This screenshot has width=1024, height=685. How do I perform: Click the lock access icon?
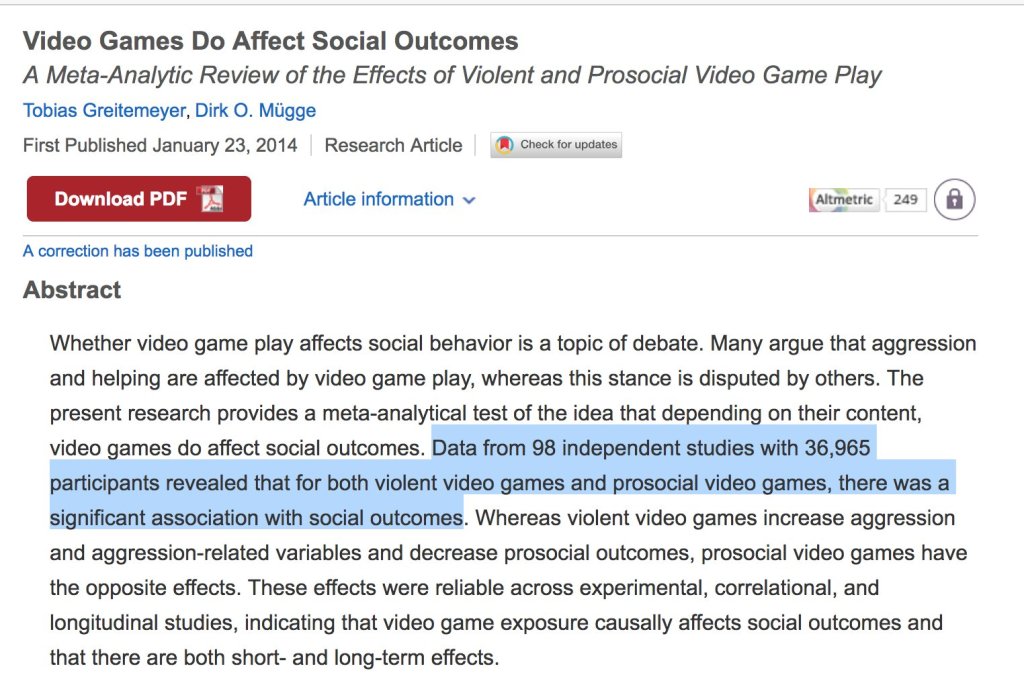pyautogui.click(x=954, y=200)
